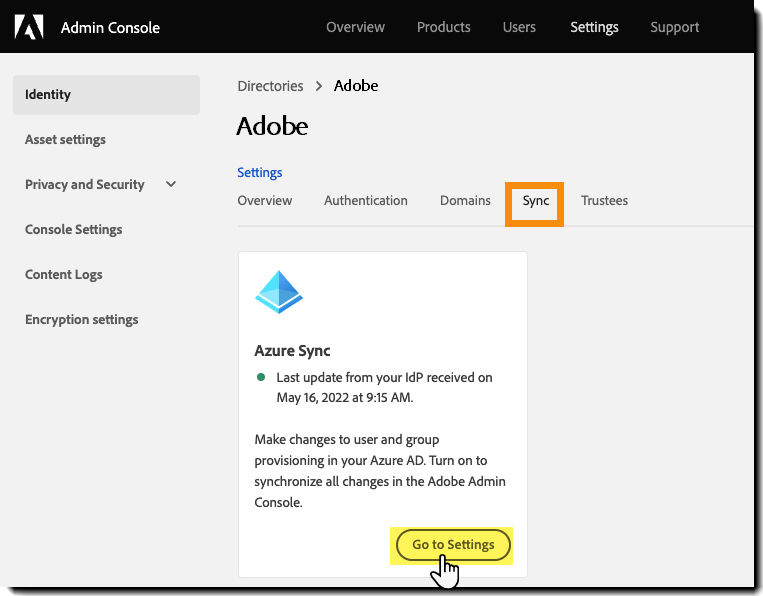Click the Azure Sync pyramid icon
763x596 pixels.
[x=279, y=292]
